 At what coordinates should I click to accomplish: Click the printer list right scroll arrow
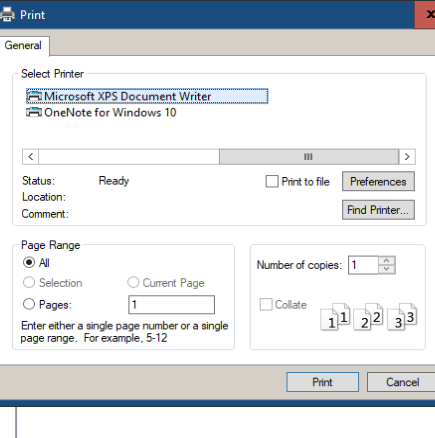[407, 157]
